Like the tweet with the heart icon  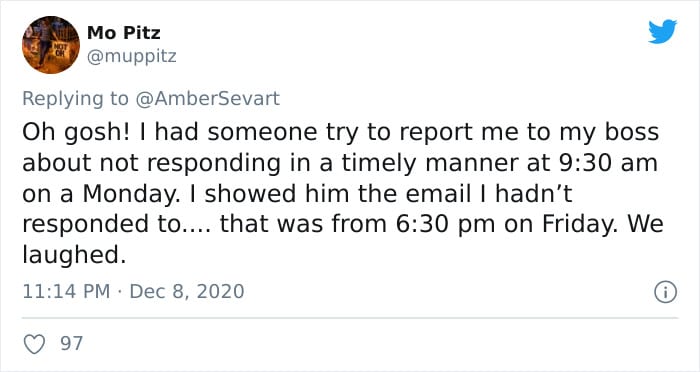coord(34,344)
